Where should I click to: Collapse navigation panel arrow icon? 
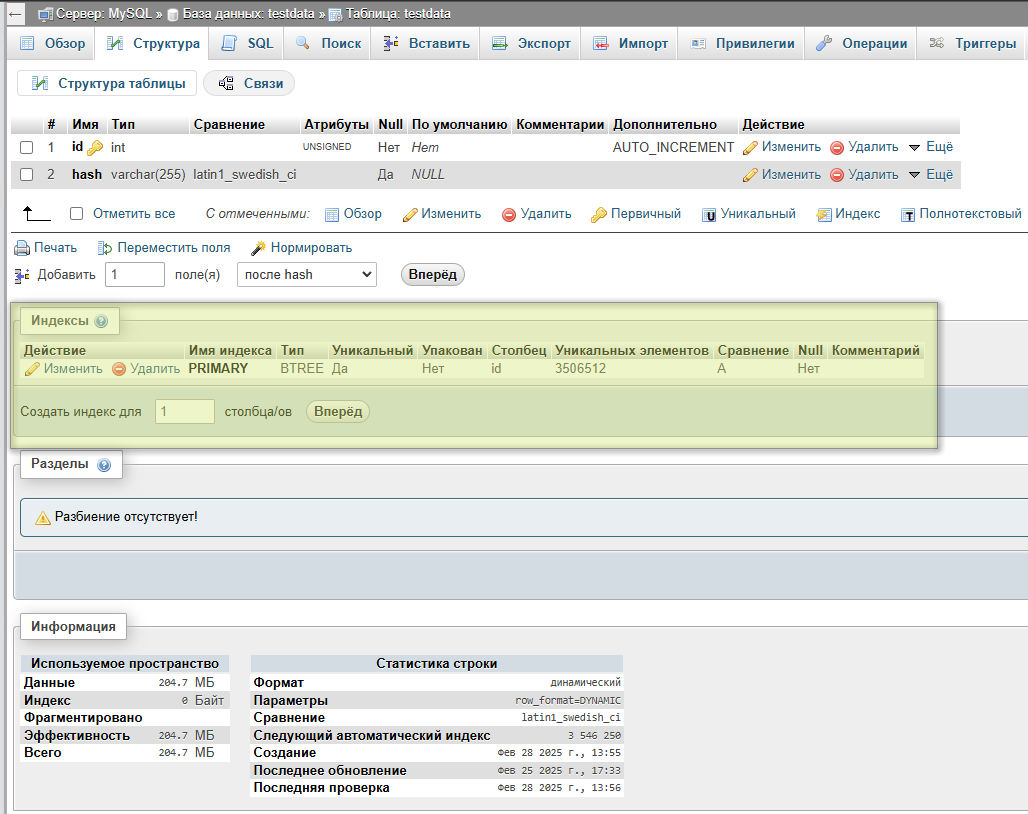[14, 14]
